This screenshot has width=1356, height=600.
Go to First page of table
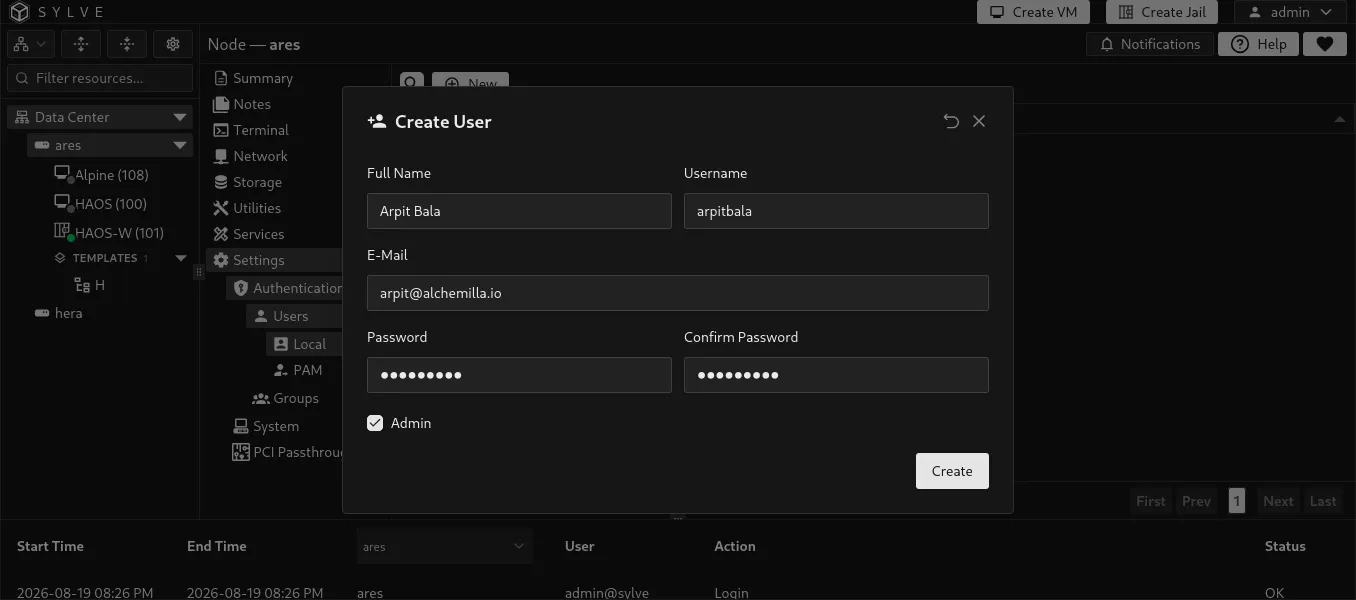[x=1151, y=501]
